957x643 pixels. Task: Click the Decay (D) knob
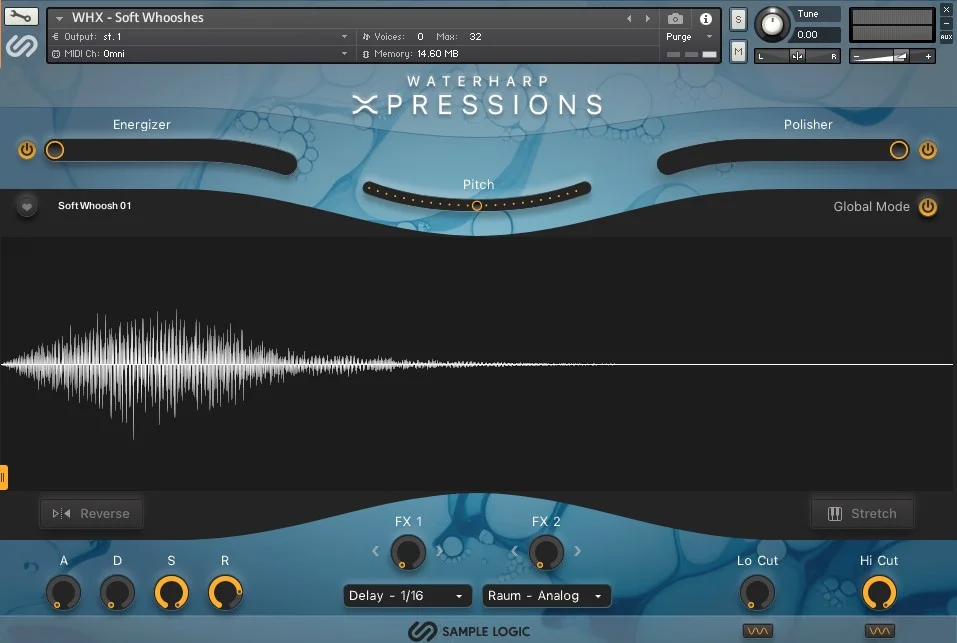point(117,592)
